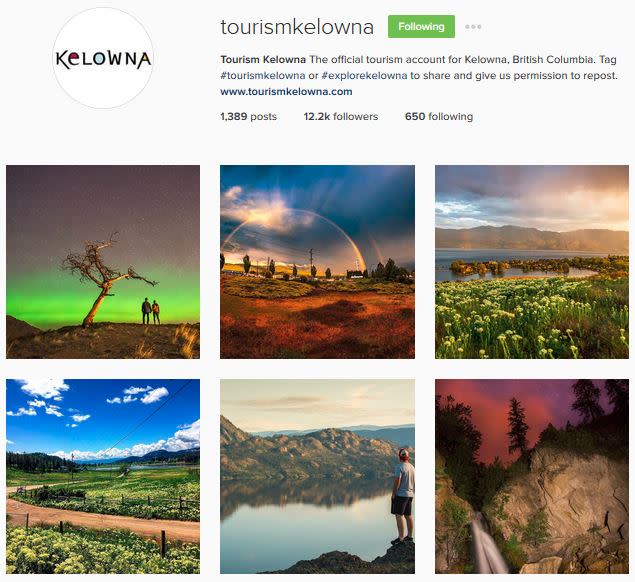Click the #explorekelowna hashtag
Screen dimensions: 635x582
(364, 76)
